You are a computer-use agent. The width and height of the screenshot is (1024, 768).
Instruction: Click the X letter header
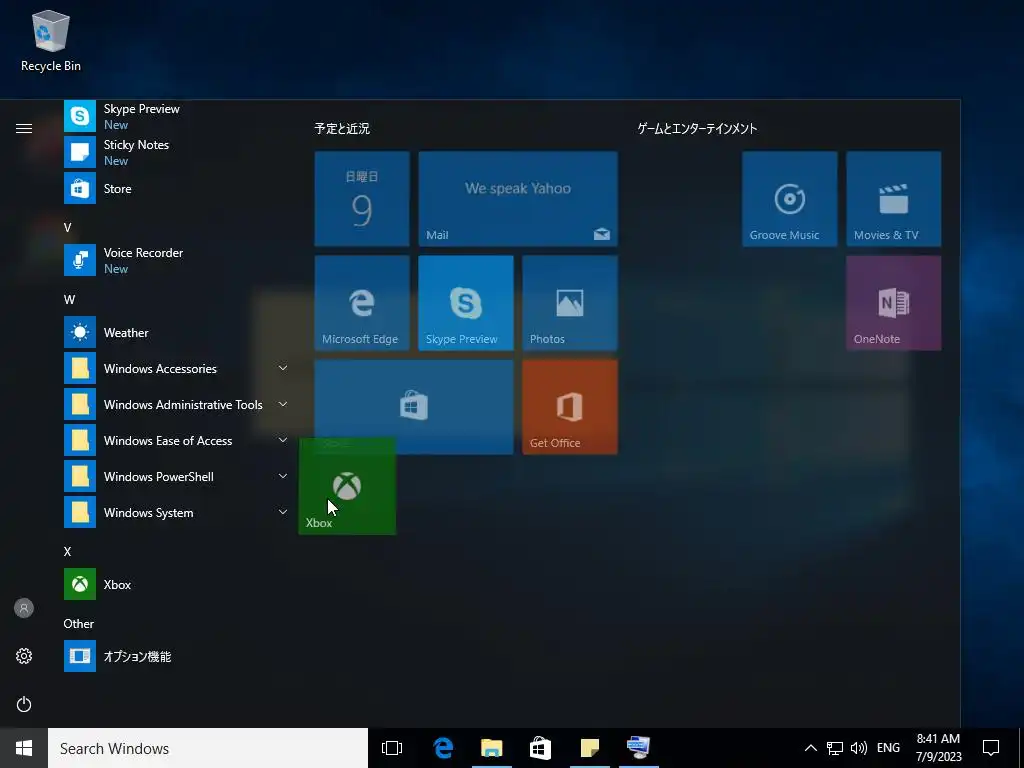click(67, 552)
